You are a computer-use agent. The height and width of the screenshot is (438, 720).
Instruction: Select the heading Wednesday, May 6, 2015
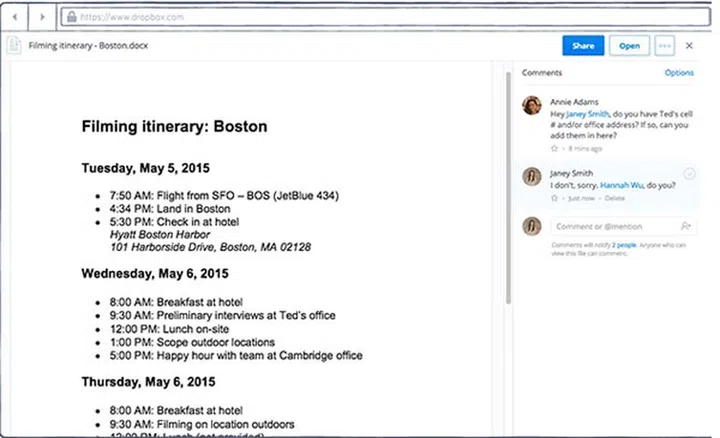[155, 274]
